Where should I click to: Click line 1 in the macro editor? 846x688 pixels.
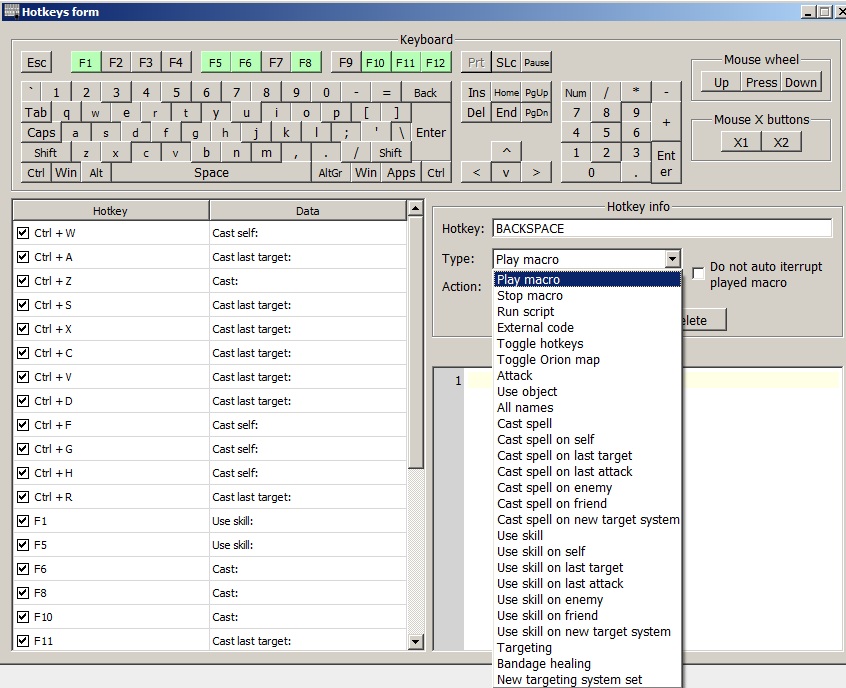(653, 380)
